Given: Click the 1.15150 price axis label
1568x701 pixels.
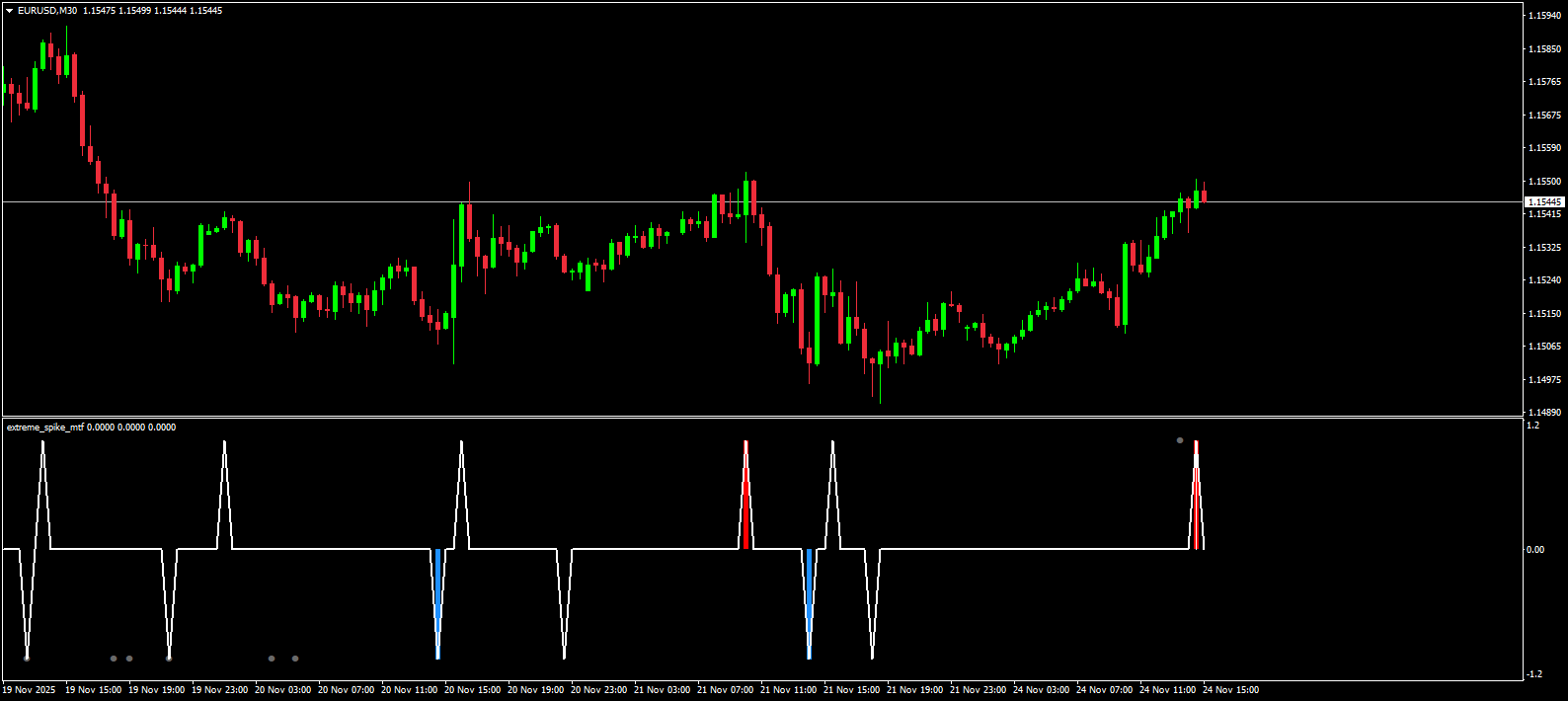Looking at the screenshot, I should tap(1544, 314).
